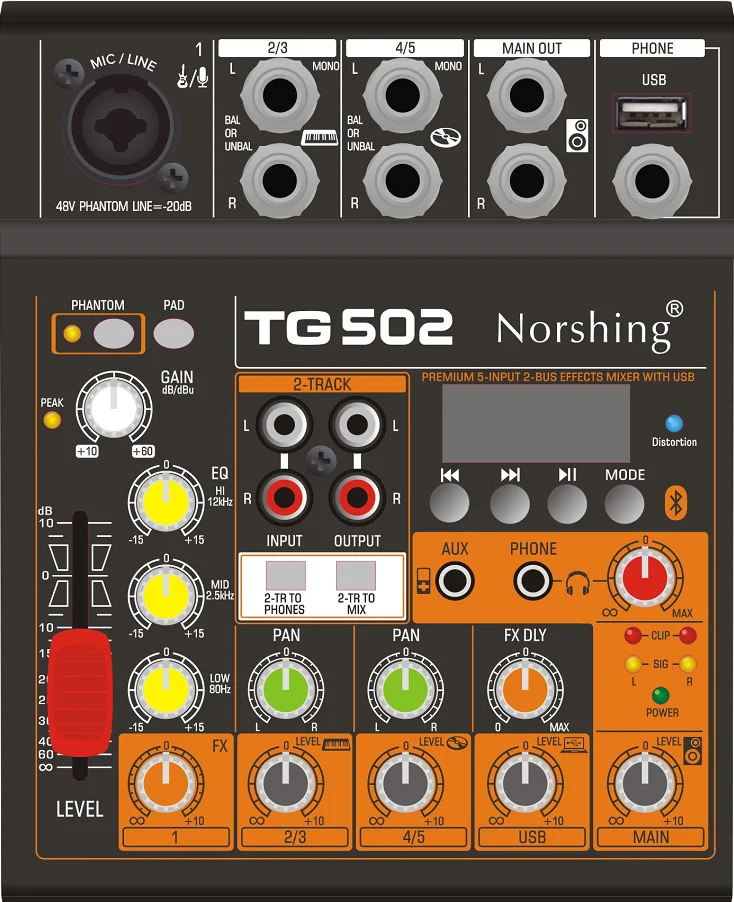The width and height of the screenshot is (734, 902).
Task: Click the MAIN OUT L jack
Action: point(527,95)
